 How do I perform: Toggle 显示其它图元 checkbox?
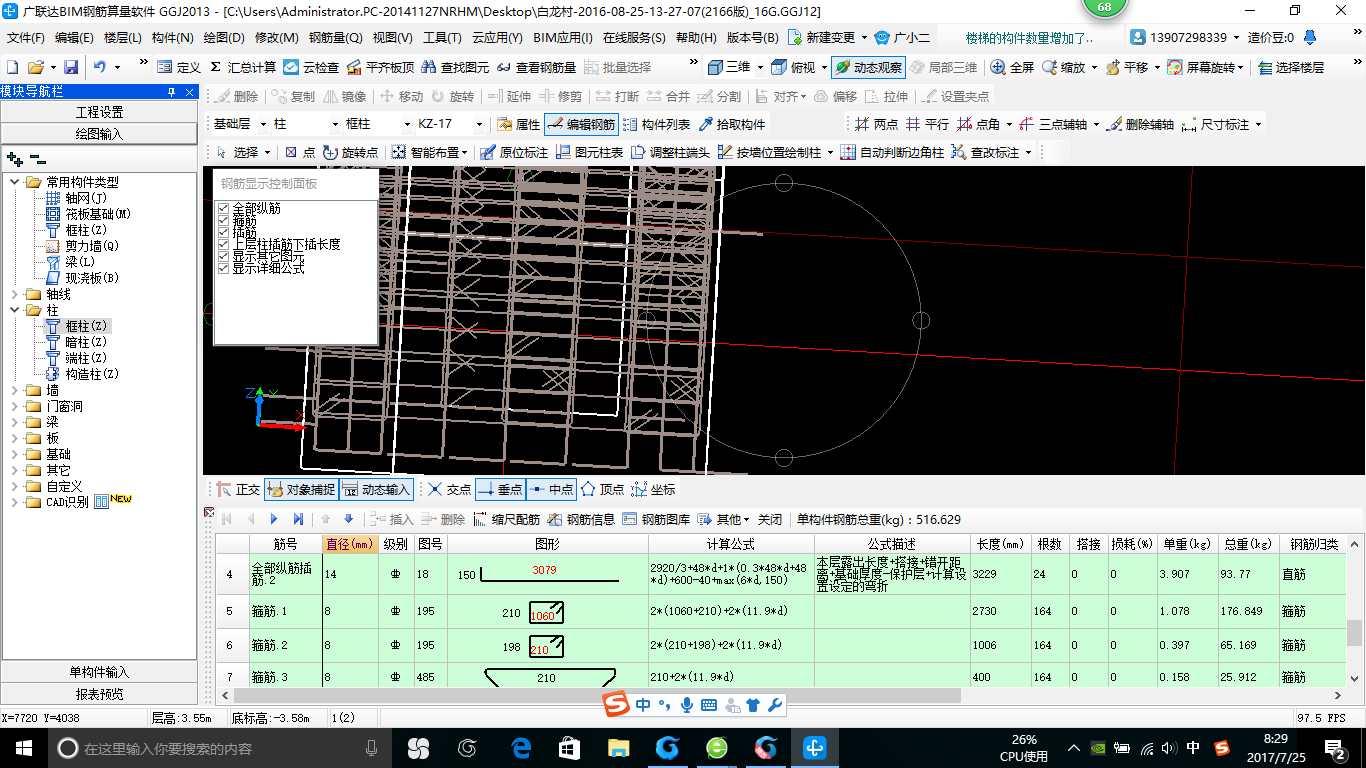223,257
